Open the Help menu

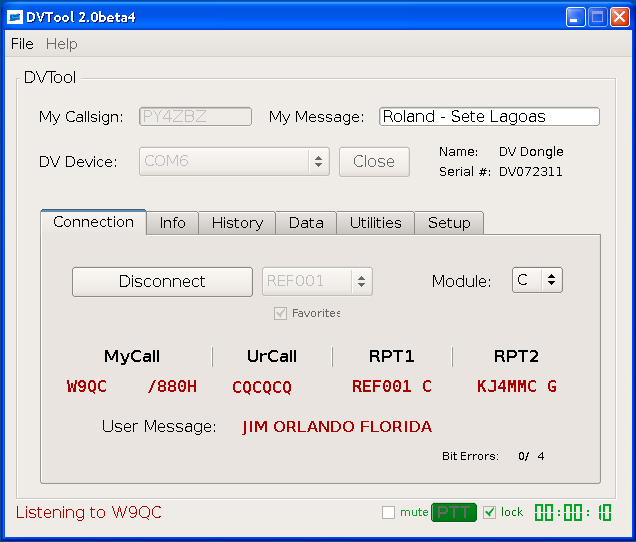point(61,44)
